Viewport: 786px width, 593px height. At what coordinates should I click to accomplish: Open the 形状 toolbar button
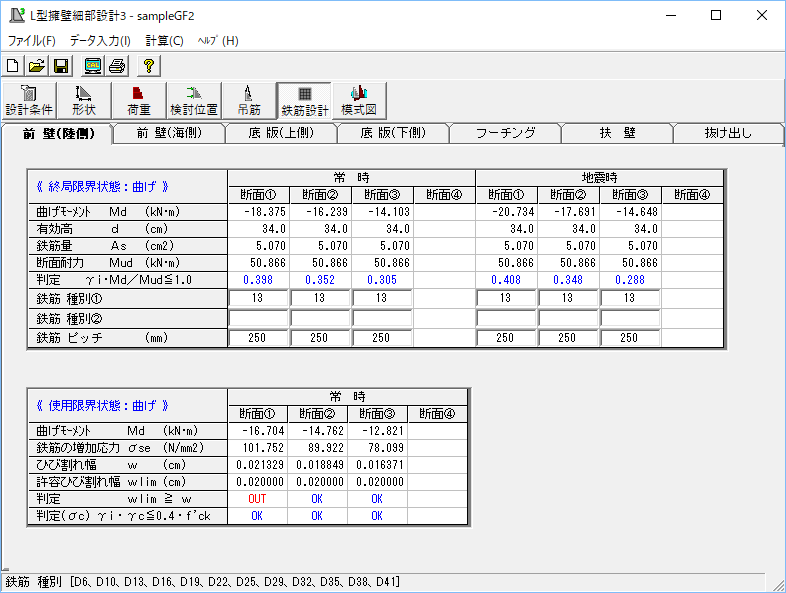[84, 100]
